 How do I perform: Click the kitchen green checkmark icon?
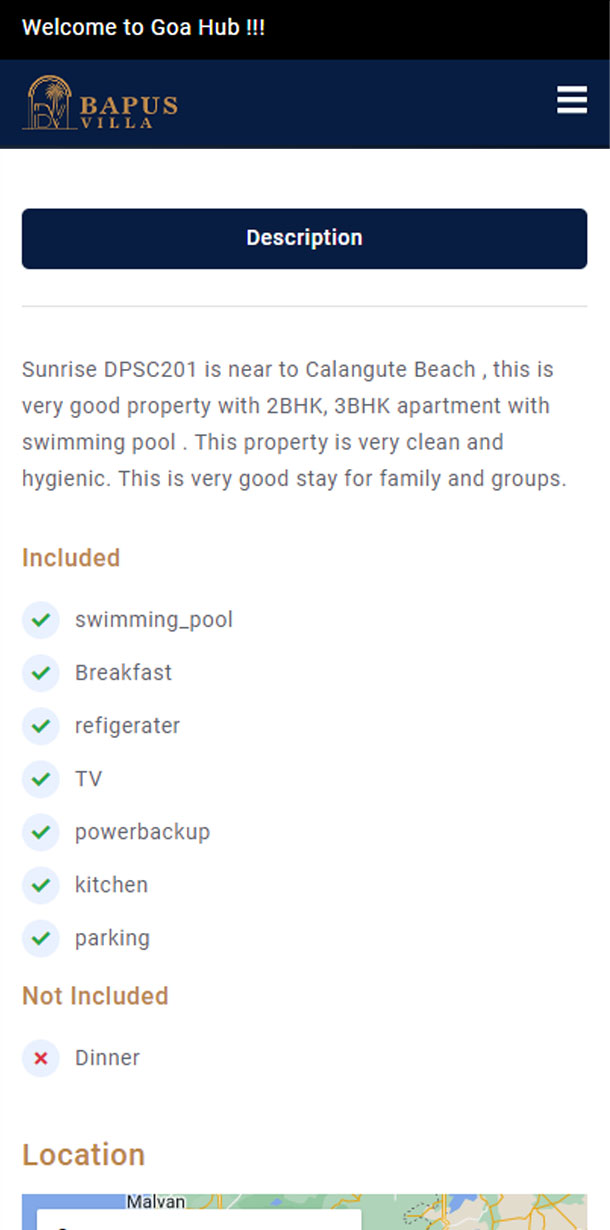(x=41, y=885)
